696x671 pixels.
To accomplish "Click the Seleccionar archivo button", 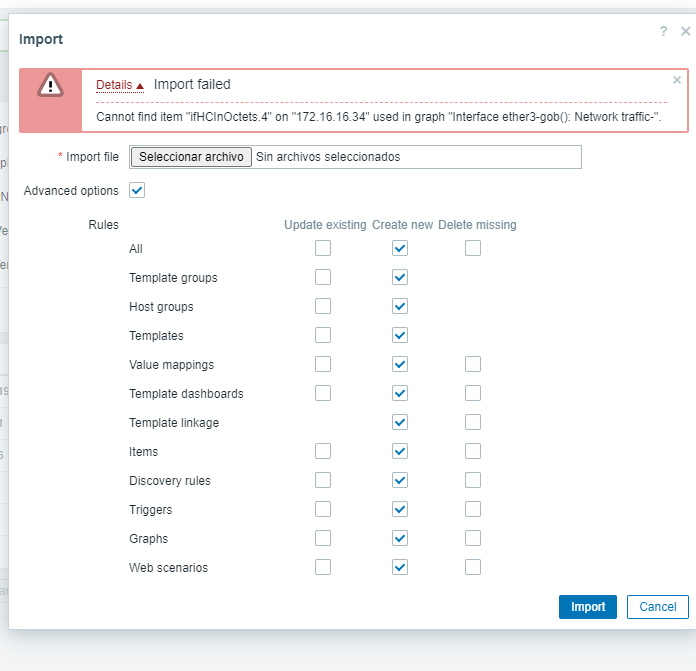I will tap(191, 157).
